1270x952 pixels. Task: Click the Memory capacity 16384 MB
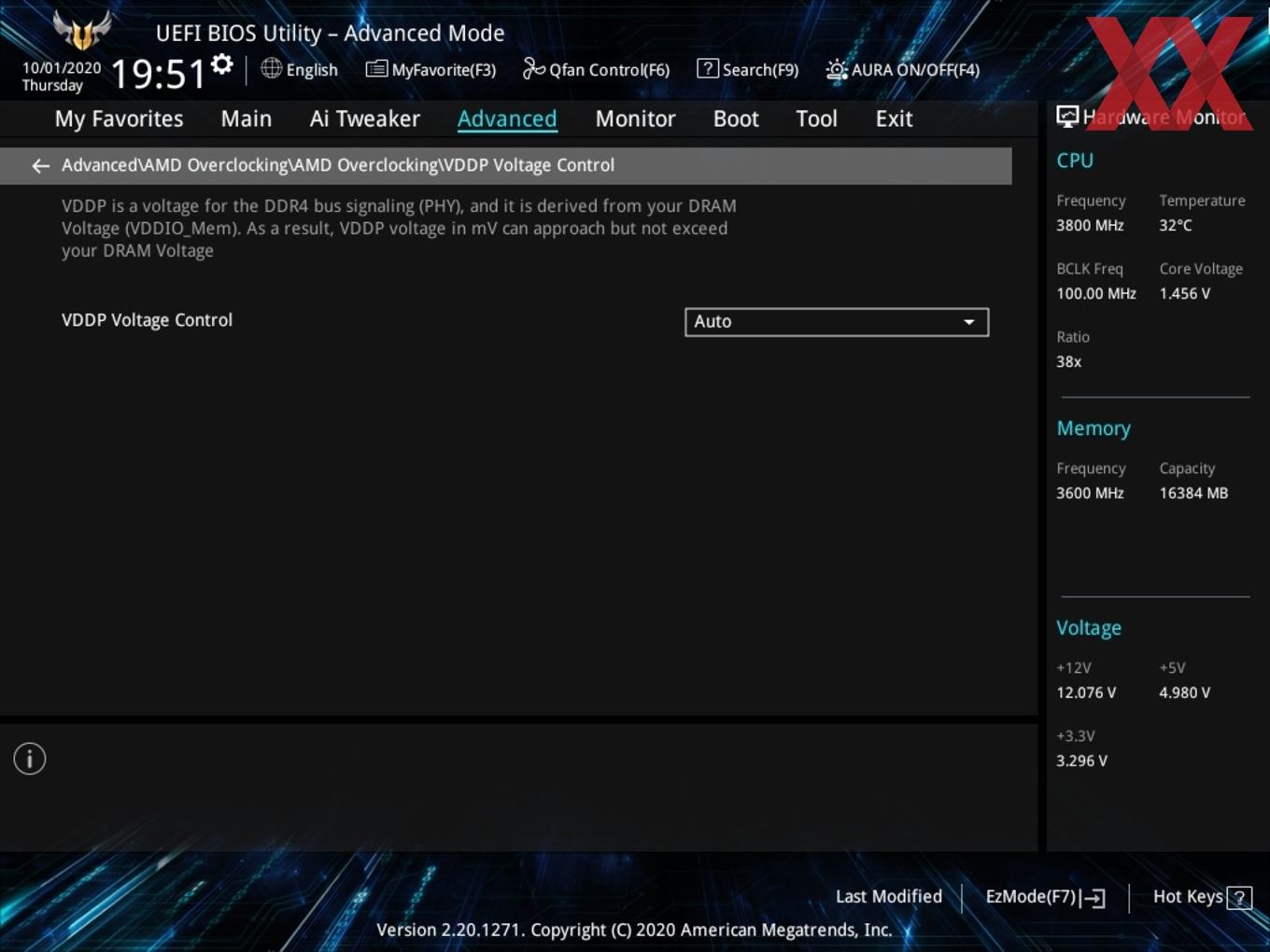(x=1193, y=494)
